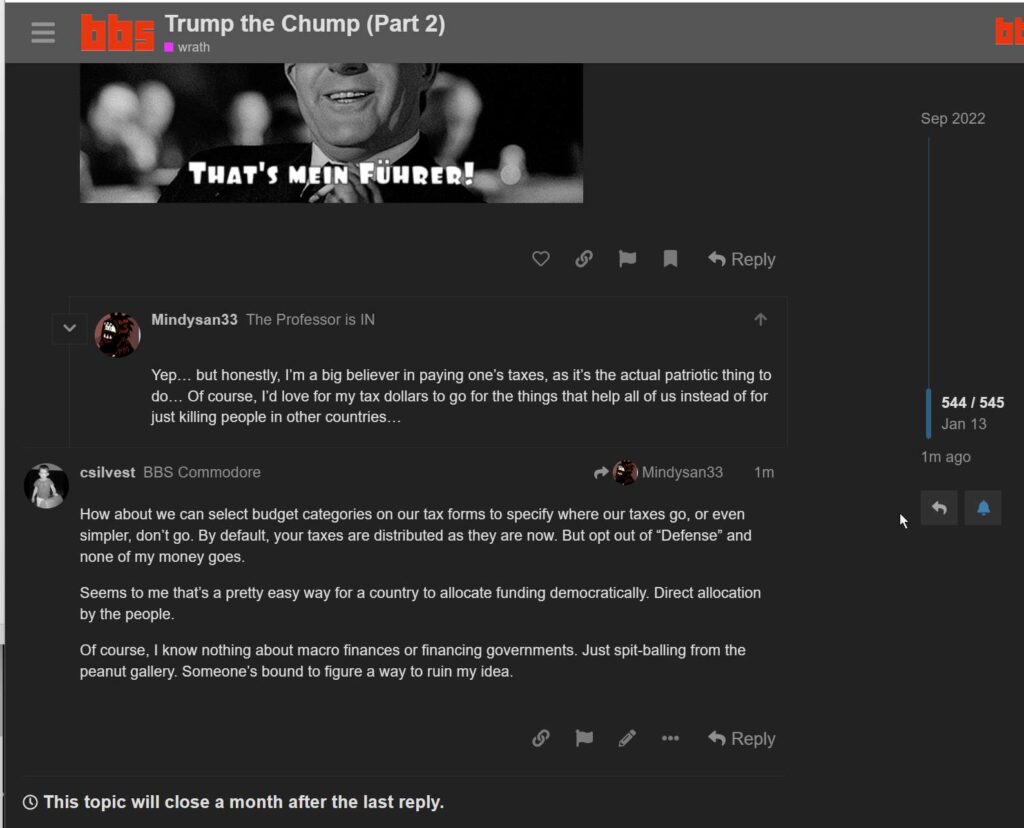This screenshot has width=1024, height=828.
Task: Open Mindysan33's username in quoted reply
Action: pos(195,319)
